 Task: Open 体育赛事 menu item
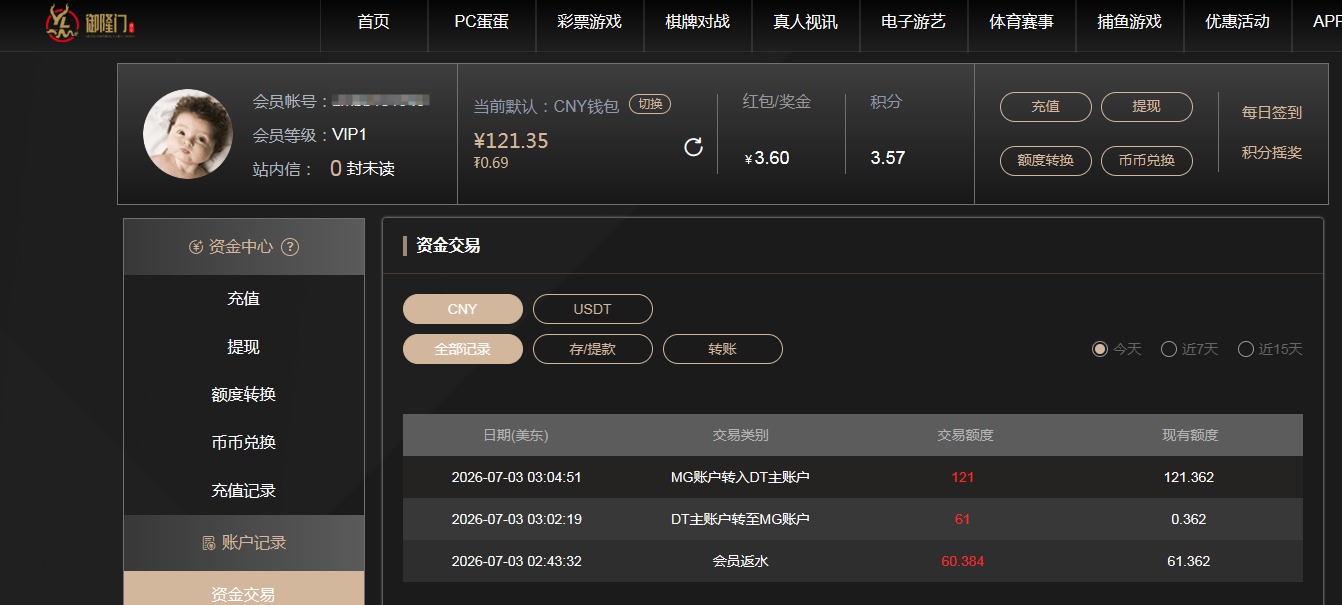[x=1022, y=22]
